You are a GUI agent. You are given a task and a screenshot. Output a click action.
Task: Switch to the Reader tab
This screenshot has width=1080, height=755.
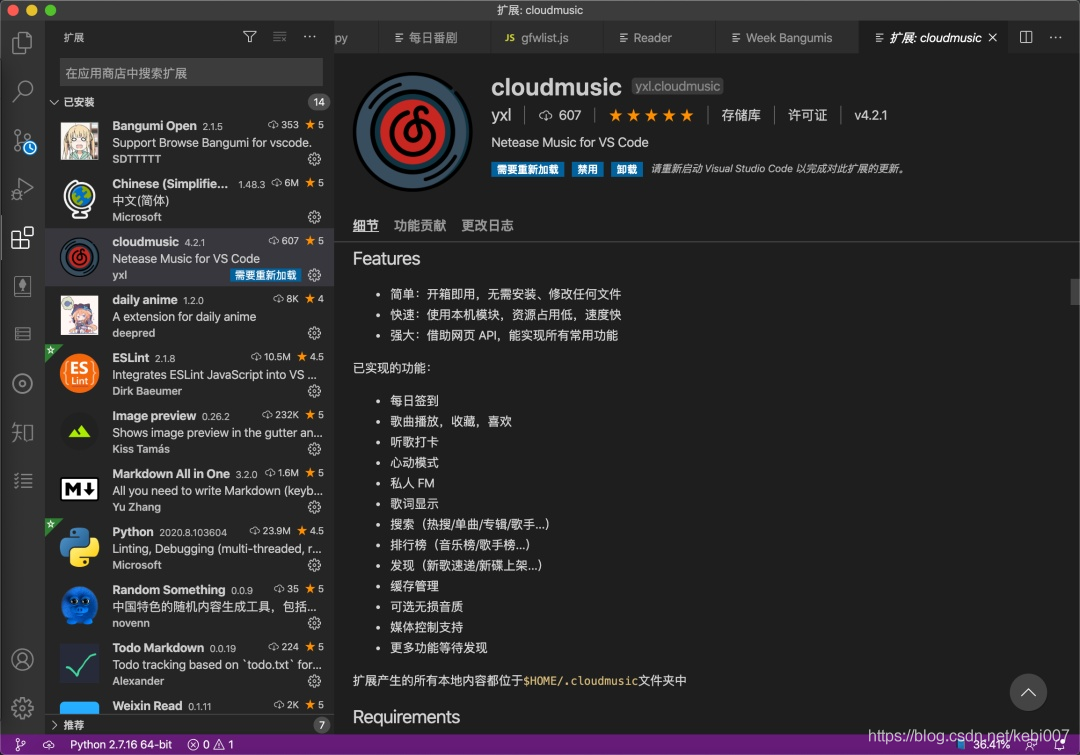(x=651, y=37)
